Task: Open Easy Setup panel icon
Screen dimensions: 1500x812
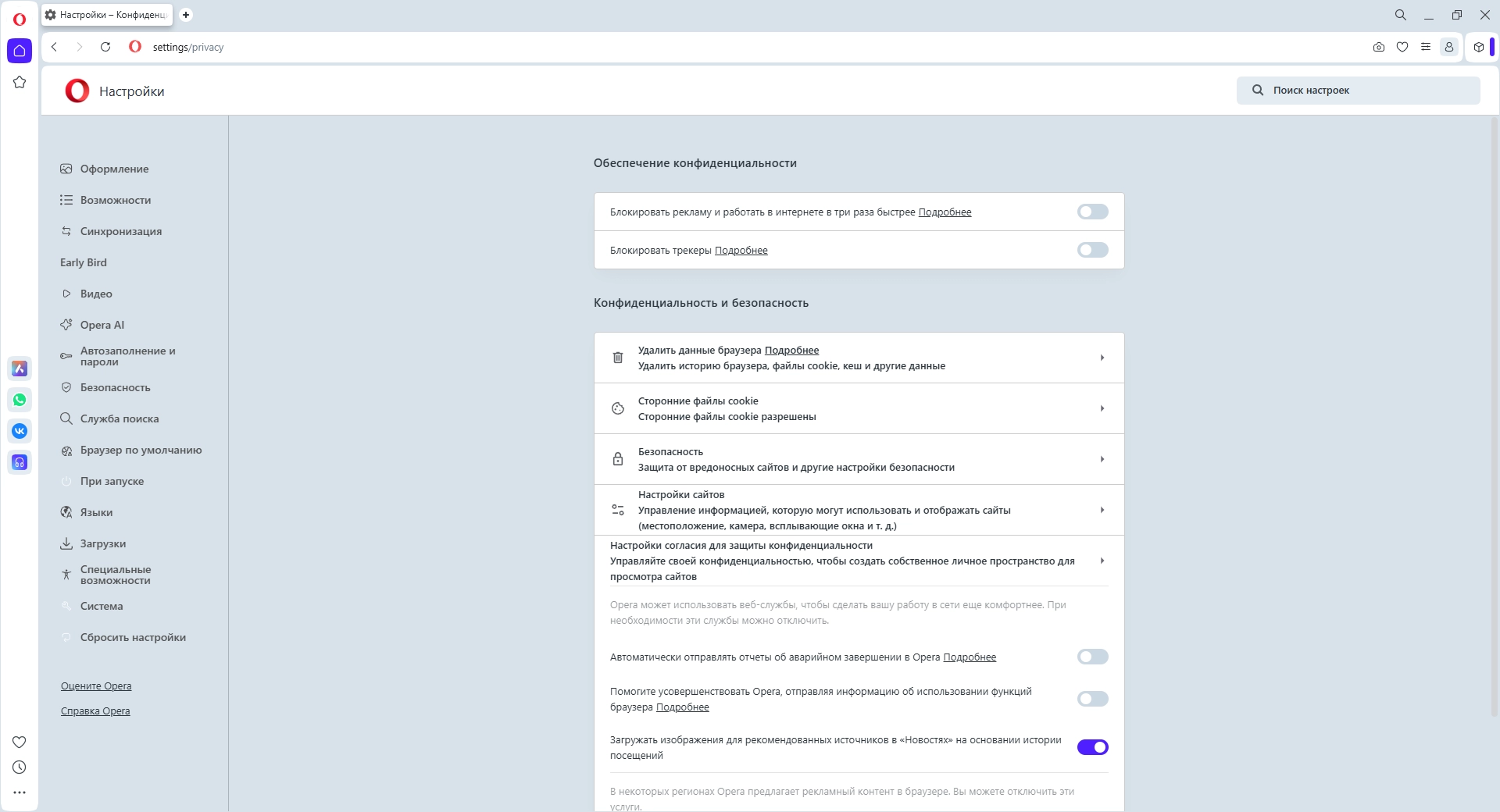Action: point(1426,47)
